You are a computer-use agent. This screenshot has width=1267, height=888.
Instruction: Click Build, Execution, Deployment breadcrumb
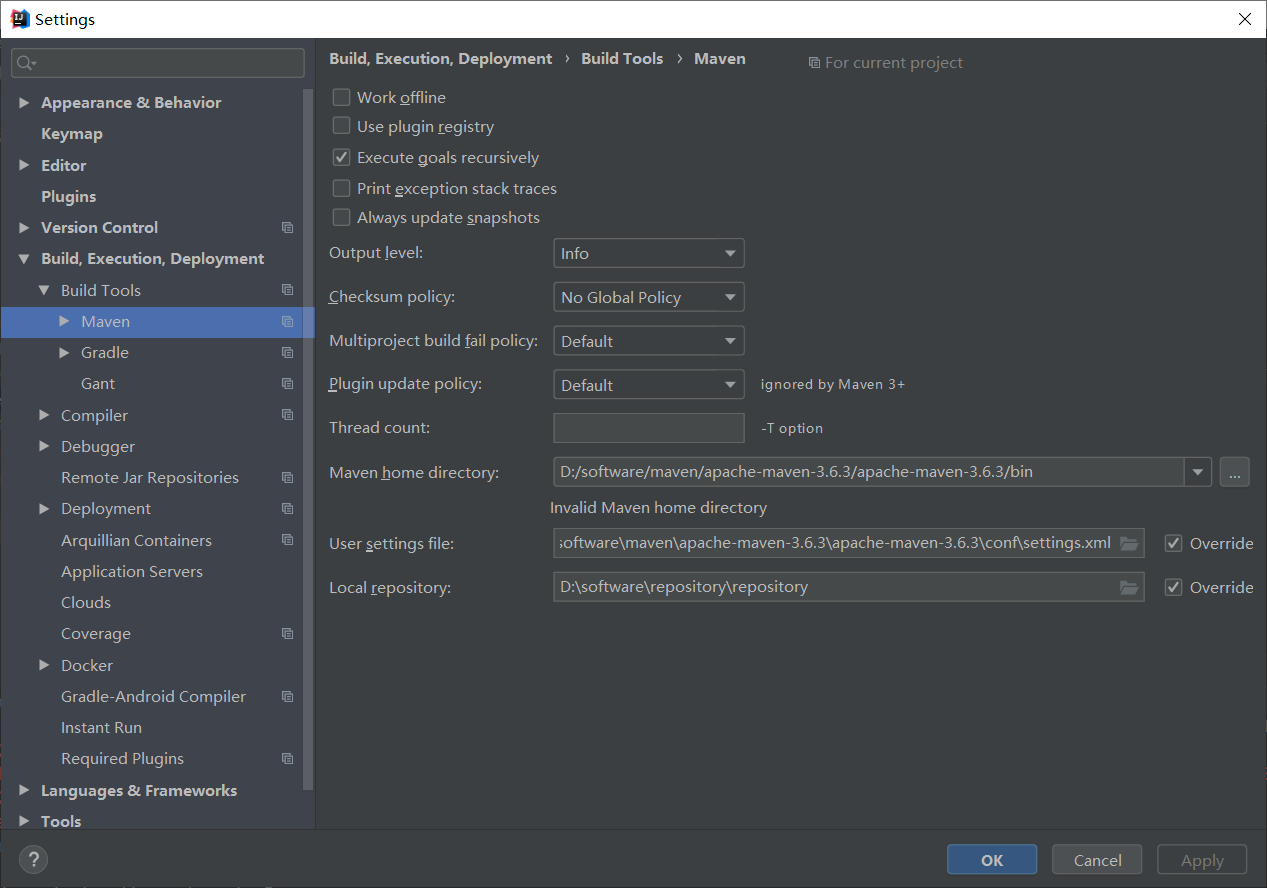pos(440,59)
